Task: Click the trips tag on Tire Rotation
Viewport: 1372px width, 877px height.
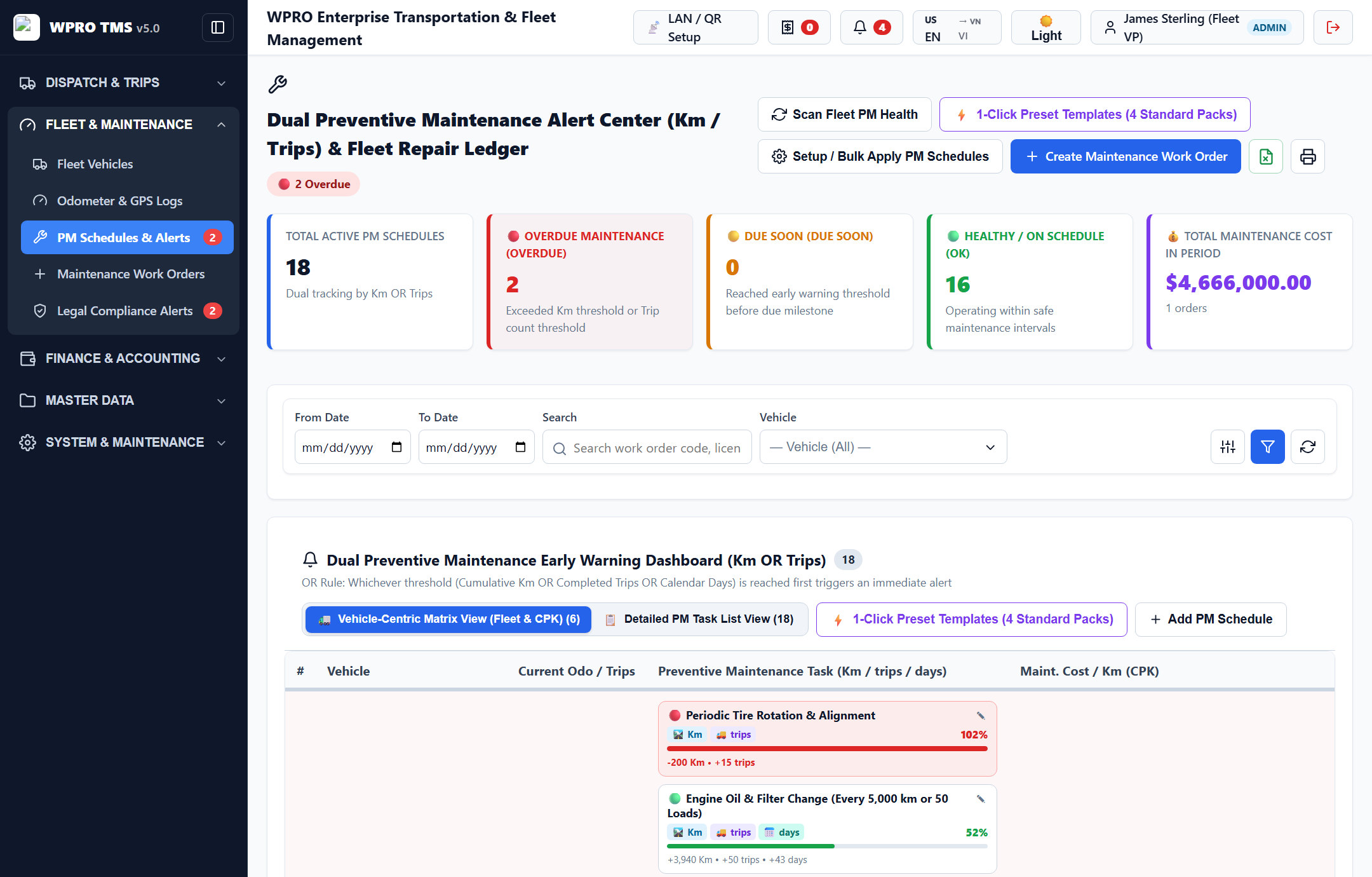Action: click(733, 735)
